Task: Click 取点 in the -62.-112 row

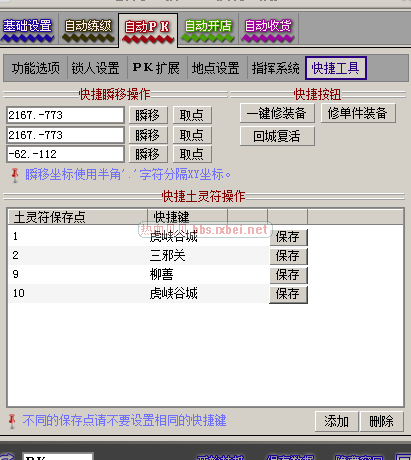Action: (192, 154)
